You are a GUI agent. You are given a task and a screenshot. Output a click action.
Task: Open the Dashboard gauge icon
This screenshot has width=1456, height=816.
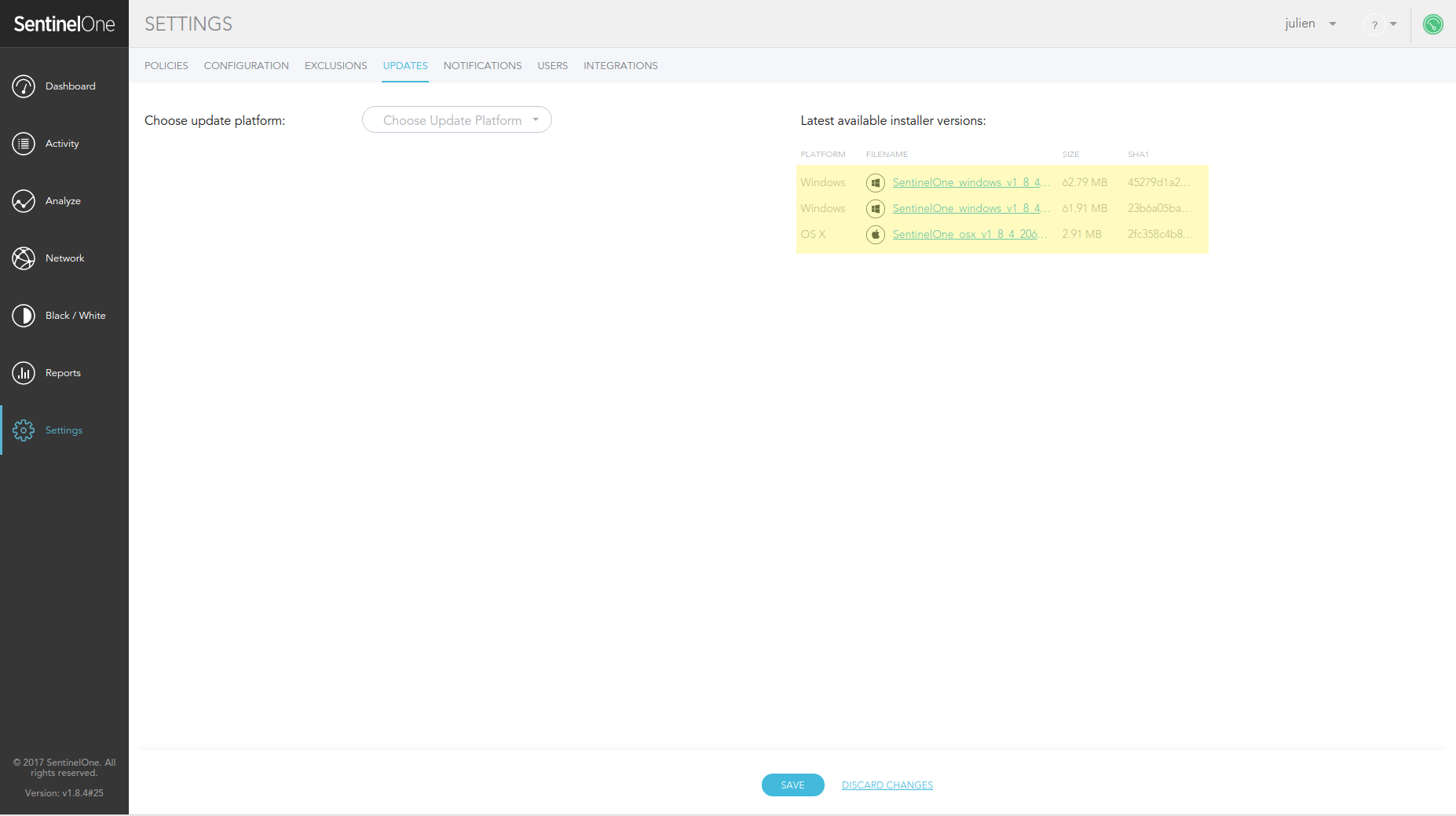[24, 86]
